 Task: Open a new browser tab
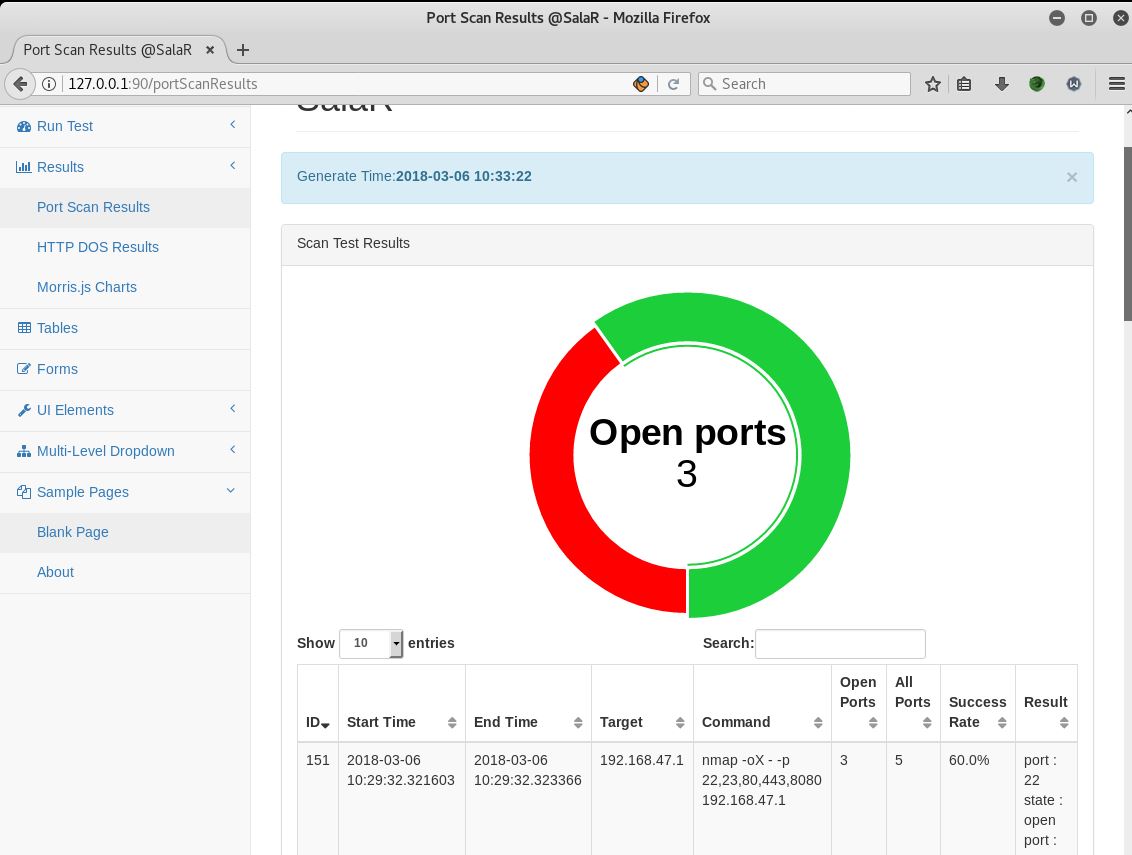pyautogui.click(x=243, y=50)
